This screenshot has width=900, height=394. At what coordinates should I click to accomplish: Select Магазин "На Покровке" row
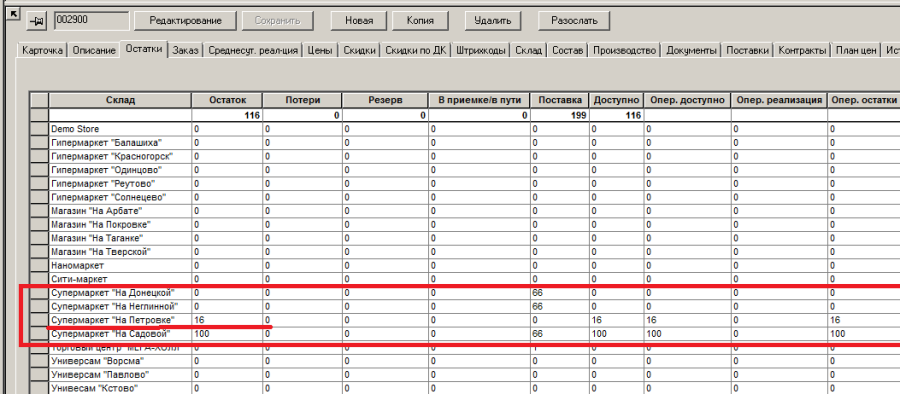[x=465, y=225]
